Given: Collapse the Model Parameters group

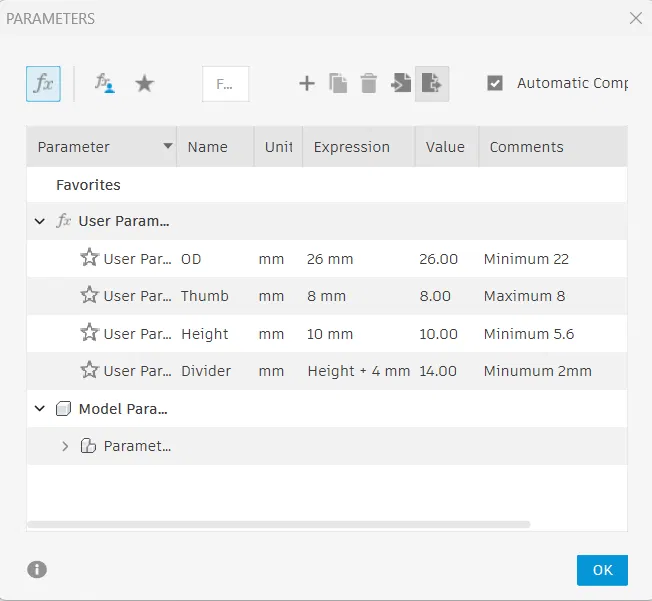Looking at the screenshot, I should 40,408.
